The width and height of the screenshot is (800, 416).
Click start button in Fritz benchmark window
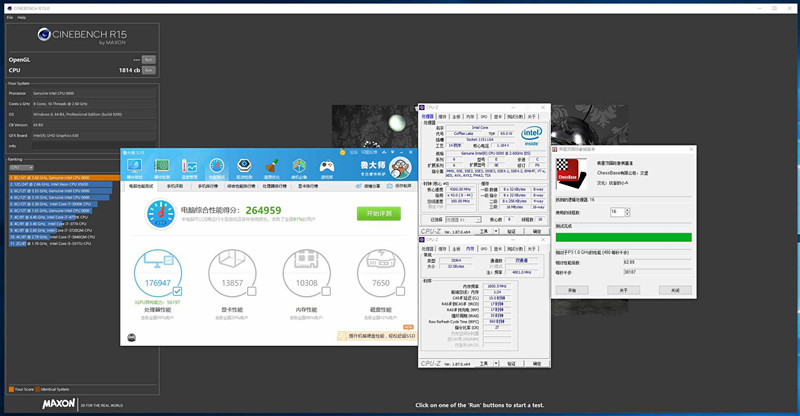572,290
